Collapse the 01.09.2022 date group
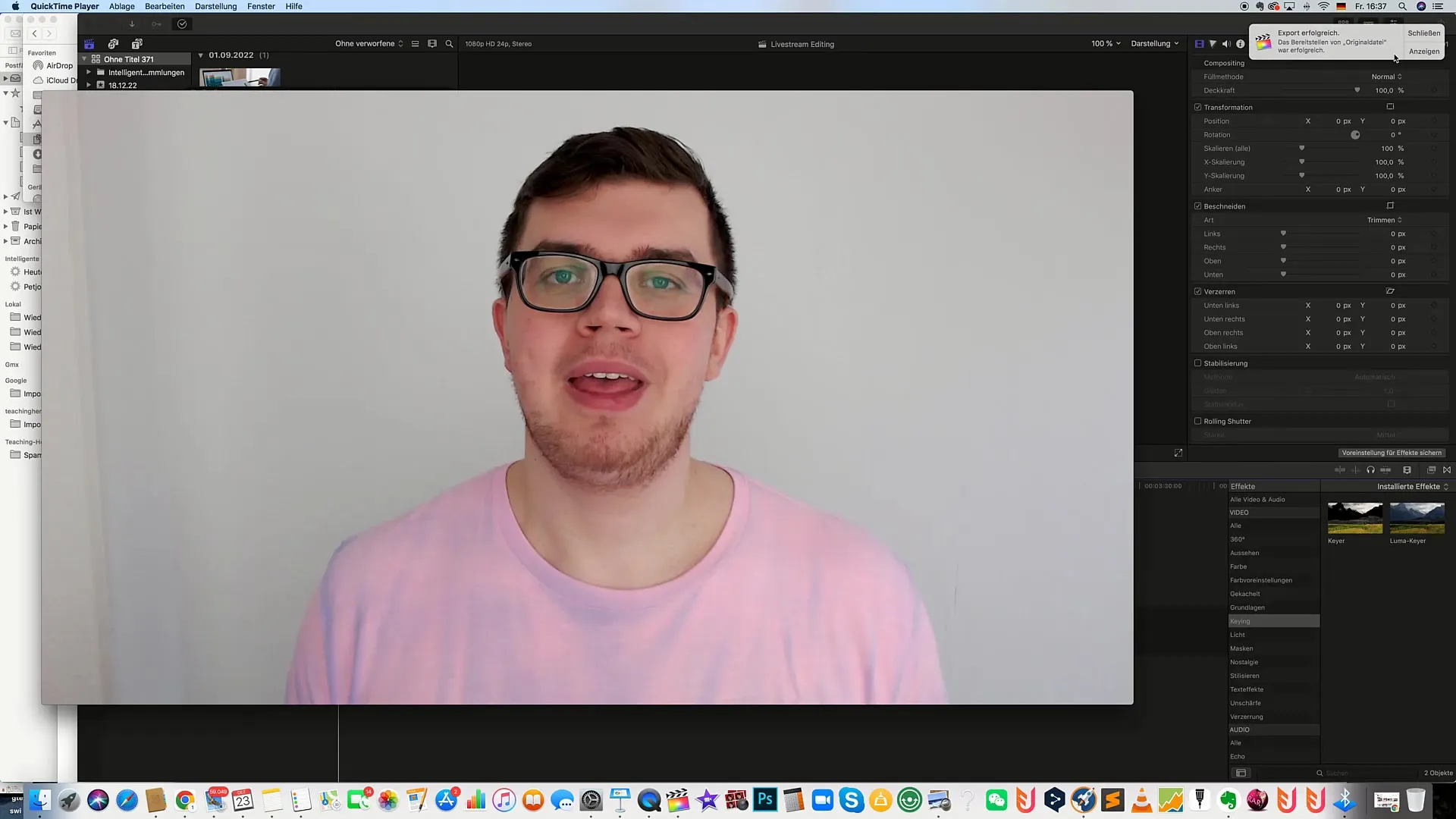This screenshot has height=819, width=1456. tap(200, 55)
